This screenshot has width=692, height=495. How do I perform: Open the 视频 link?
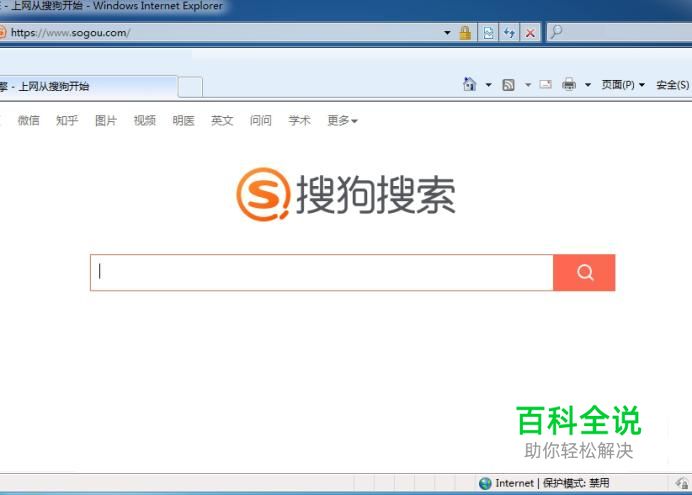(145, 120)
